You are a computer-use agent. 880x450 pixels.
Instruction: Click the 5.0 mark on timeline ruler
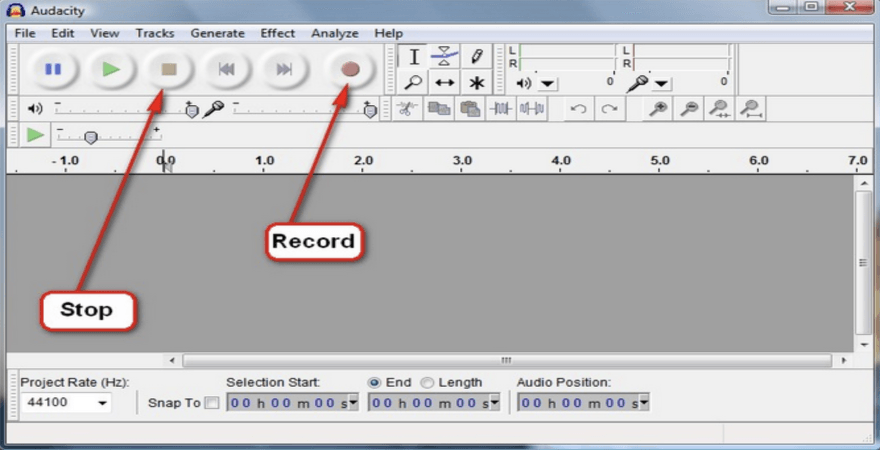[x=660, y=161]
